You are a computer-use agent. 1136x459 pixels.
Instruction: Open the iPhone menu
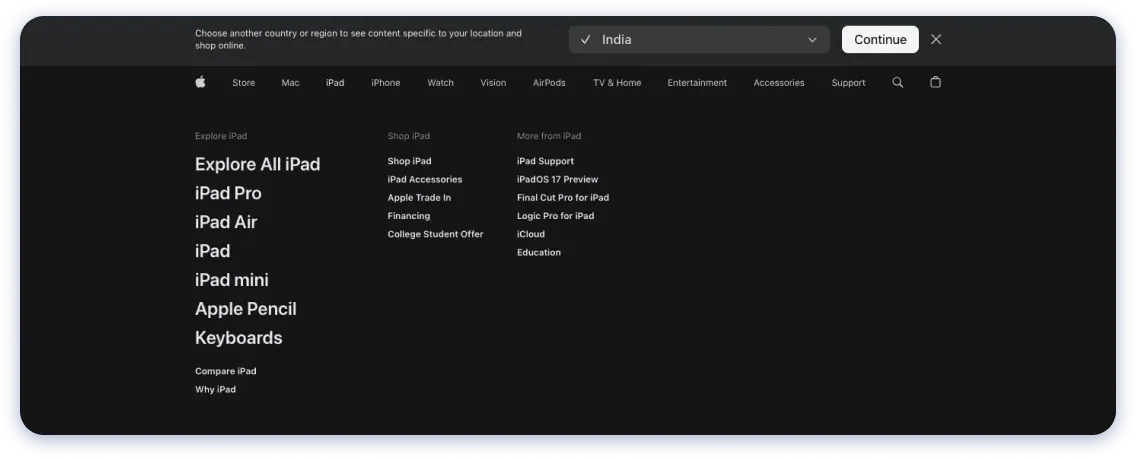pos(385,83)
